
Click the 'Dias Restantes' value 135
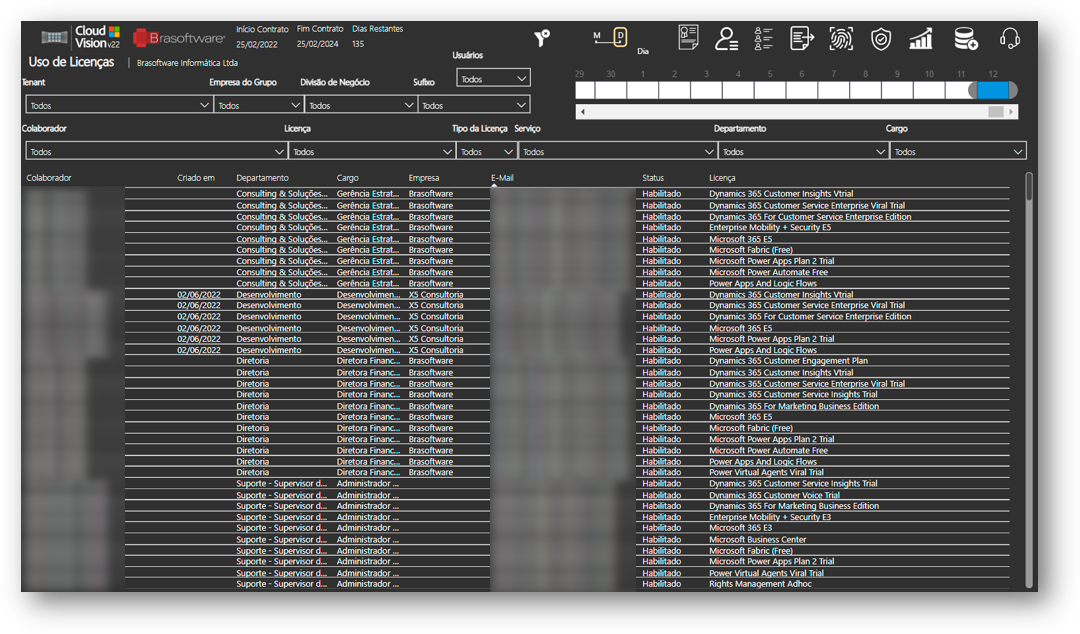pyautogui.click(x=358, y=44)
